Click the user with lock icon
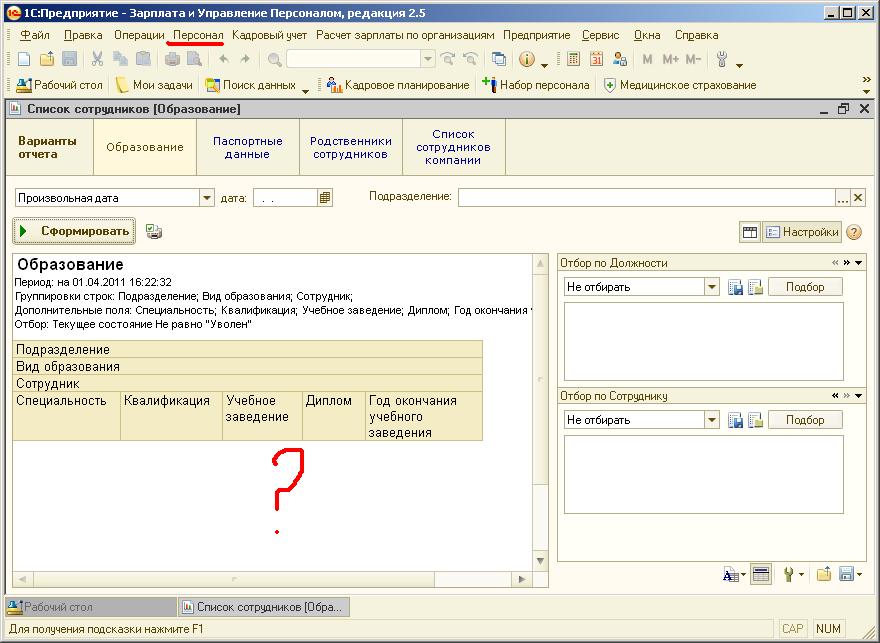880x643 pixels. (620, 59)
